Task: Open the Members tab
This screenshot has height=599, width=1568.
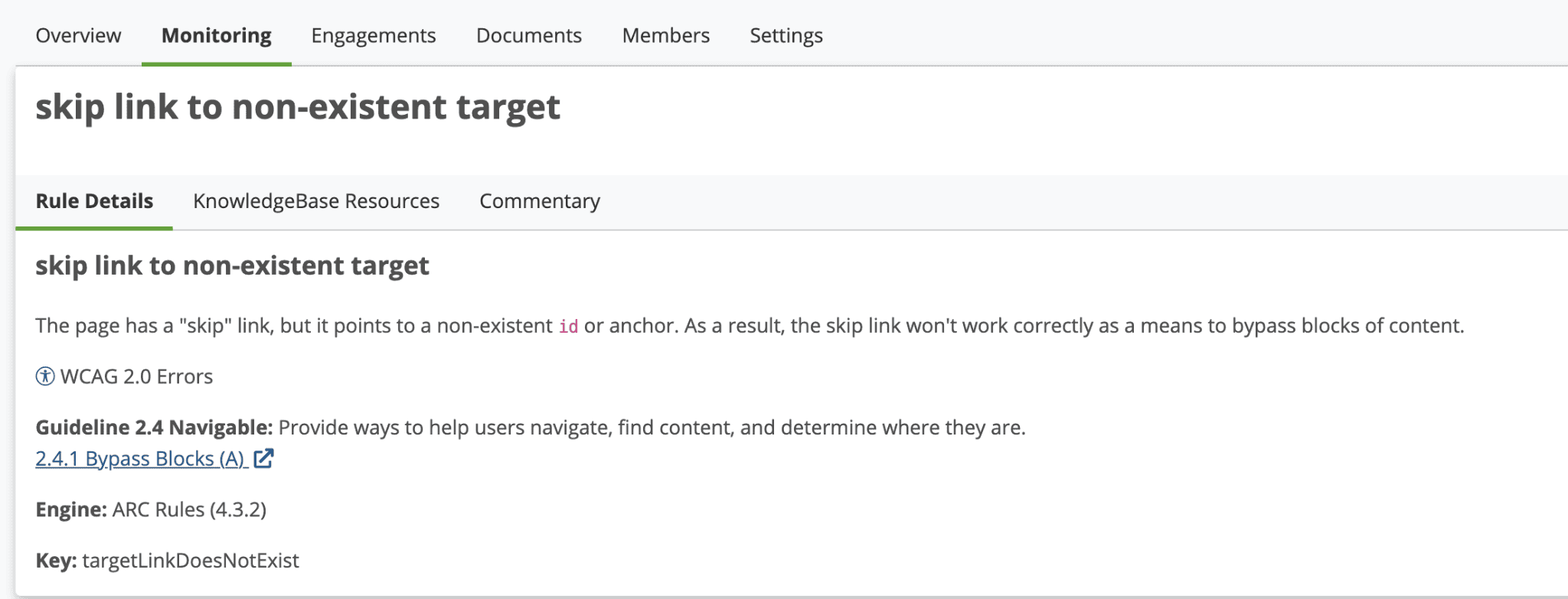Action: pos(665,35)
